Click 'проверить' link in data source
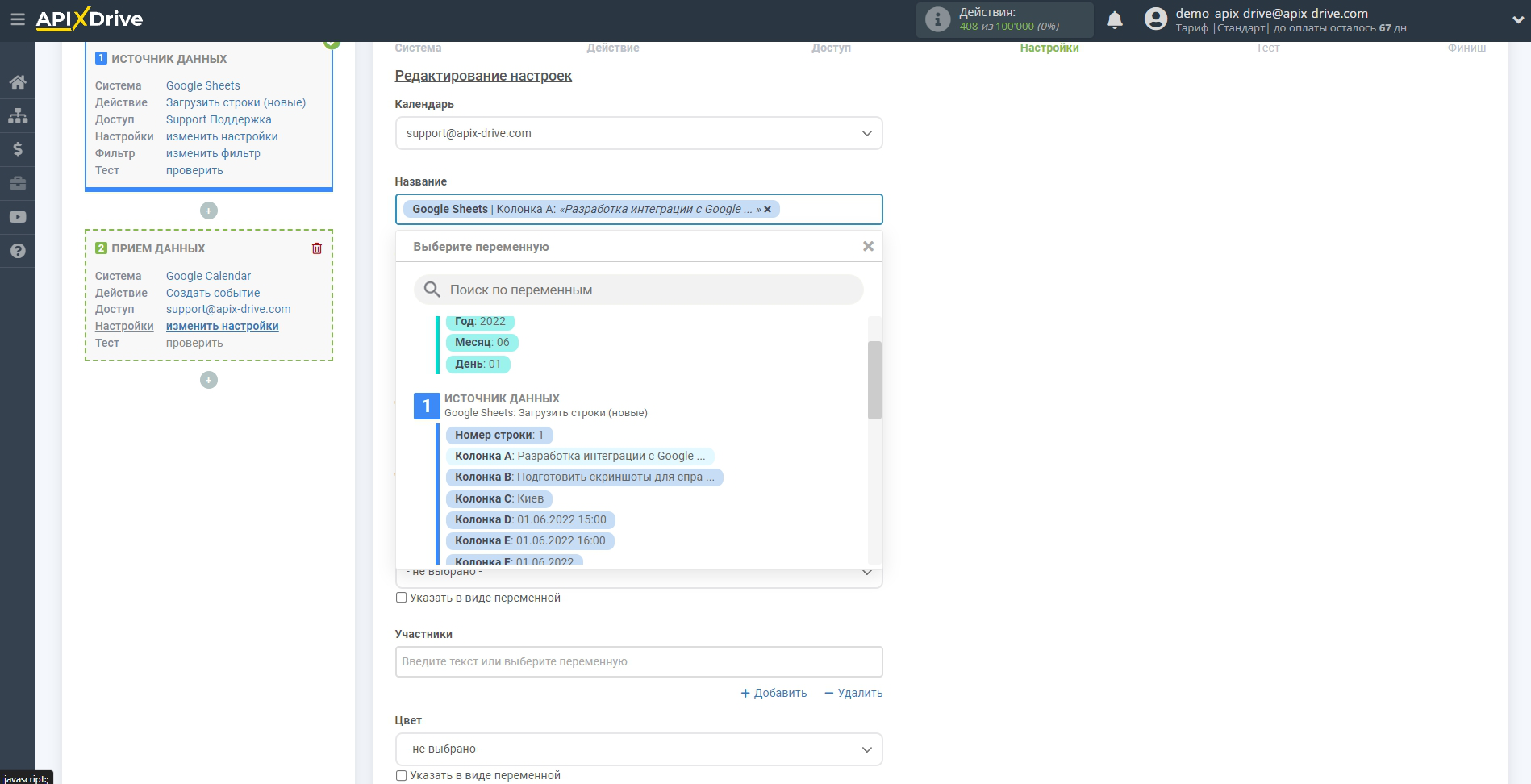Viewport: 1531px width, 784px height. click(x=194, y=170)
